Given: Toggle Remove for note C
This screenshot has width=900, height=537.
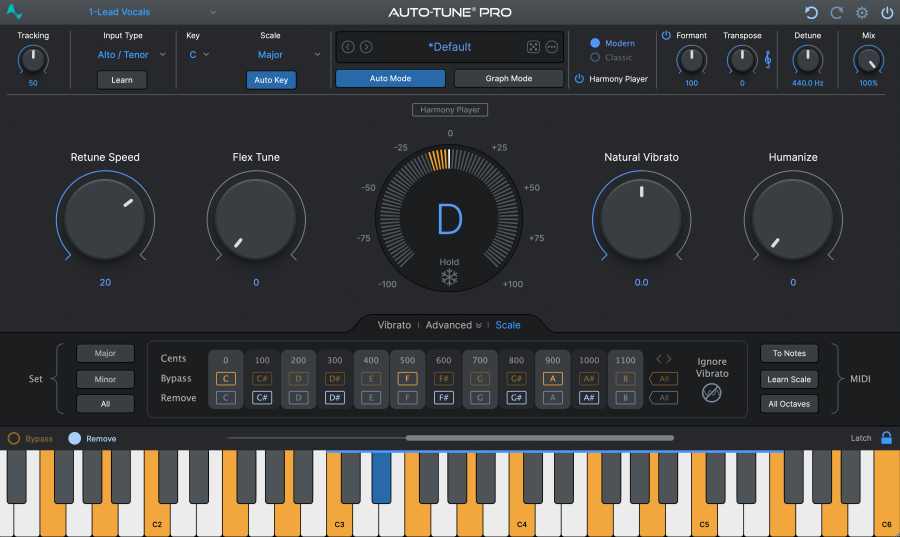Looking at the screenshot, I should 226,398.
